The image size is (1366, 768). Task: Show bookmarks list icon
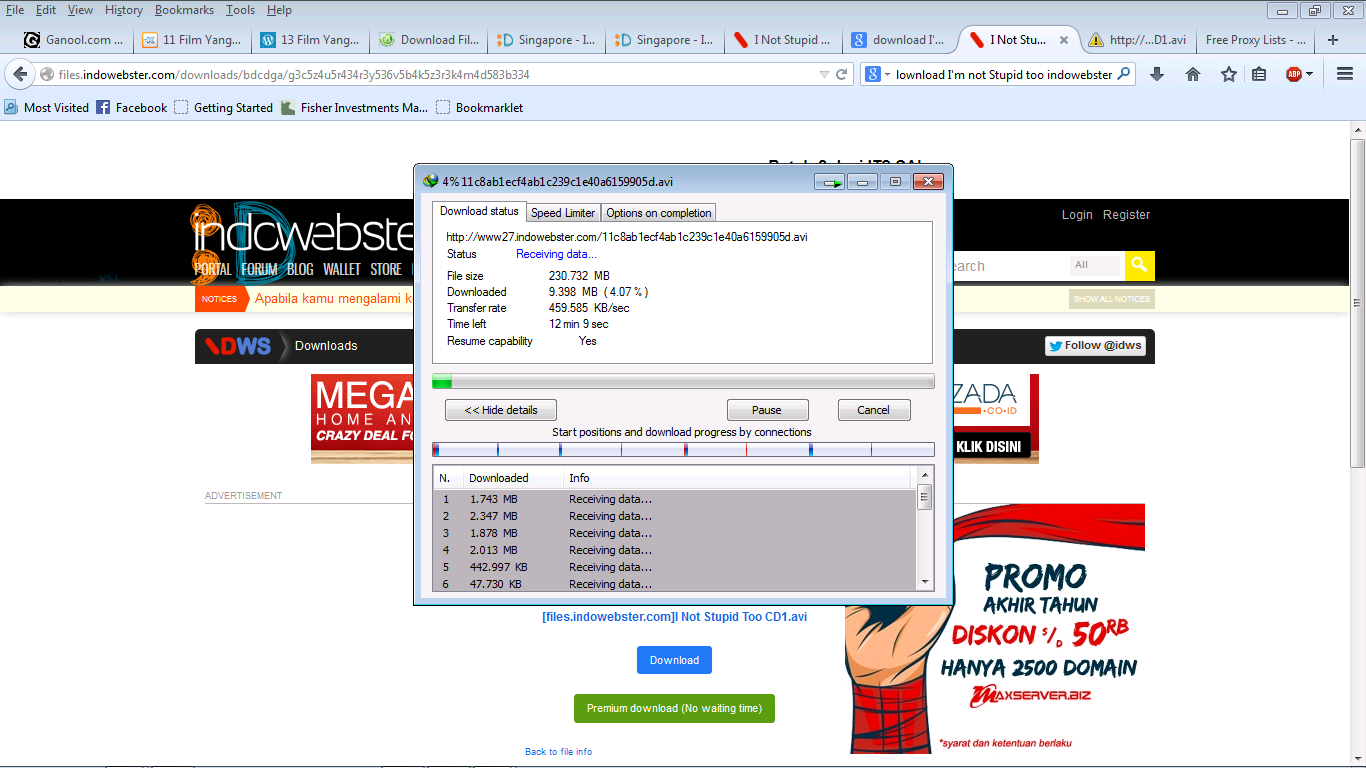coord(1259,74)
